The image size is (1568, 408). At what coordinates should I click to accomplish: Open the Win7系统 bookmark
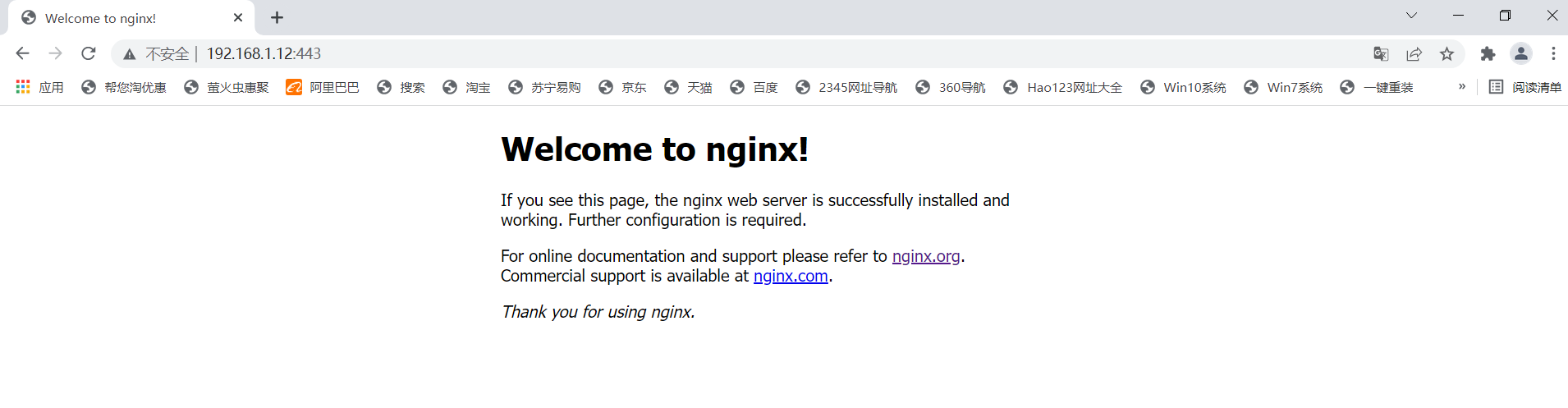coord(1283,87)
